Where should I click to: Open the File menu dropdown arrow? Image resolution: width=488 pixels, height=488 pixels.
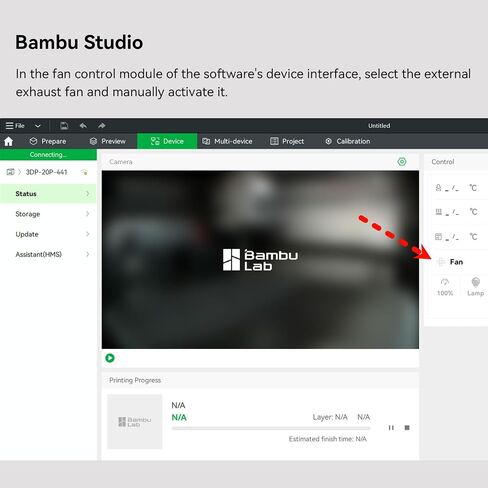tap(38, 126)
